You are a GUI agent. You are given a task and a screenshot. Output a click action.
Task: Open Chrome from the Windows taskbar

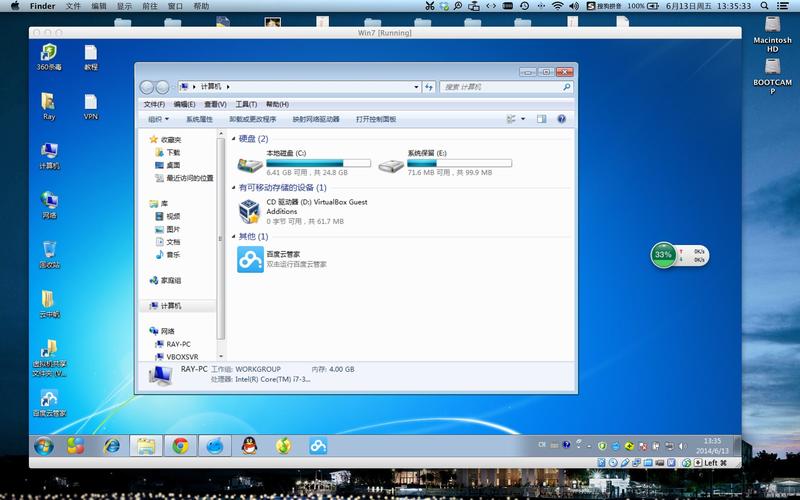(x=180, y=446)
